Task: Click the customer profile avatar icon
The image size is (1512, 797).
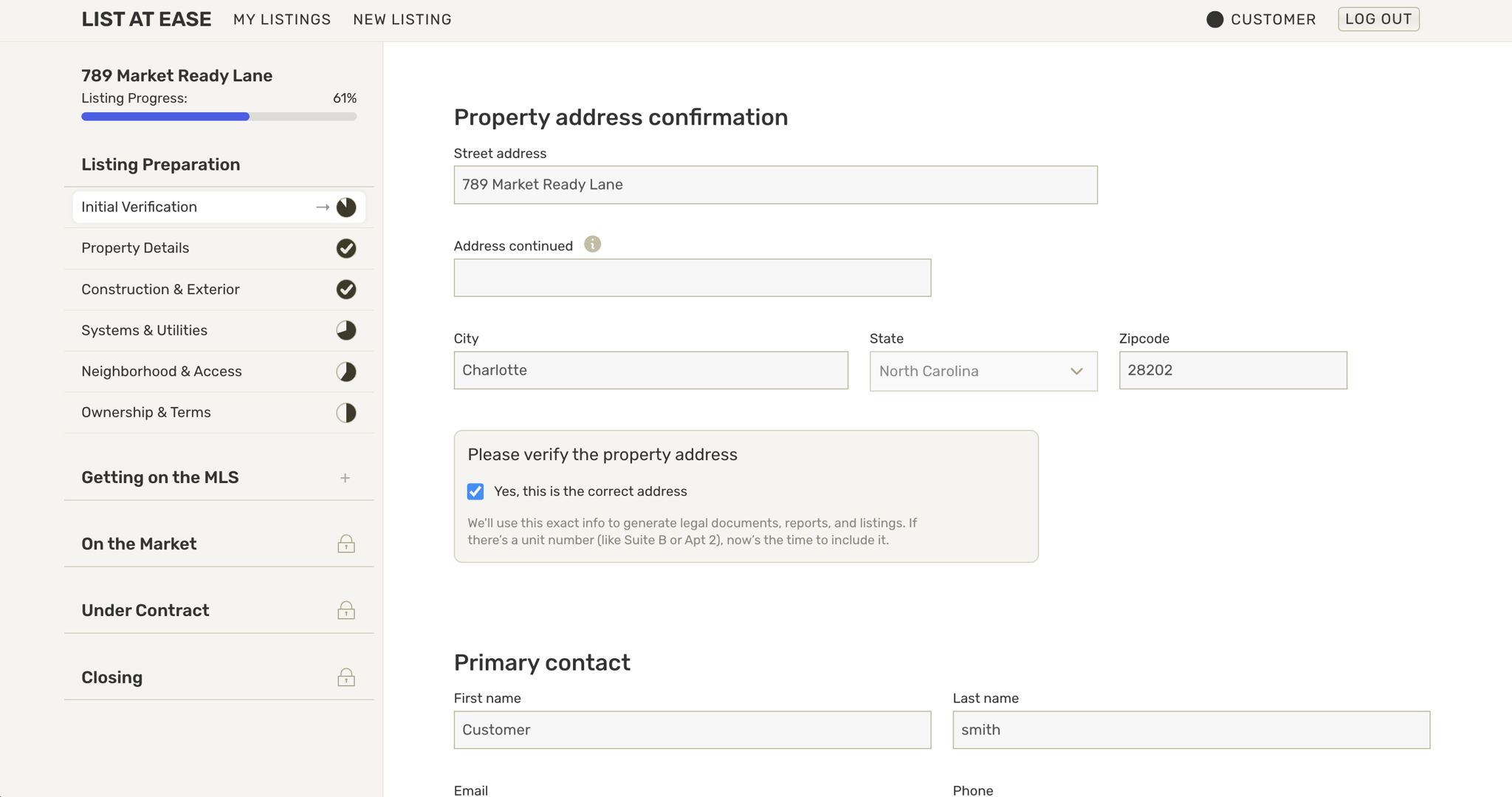Action: tap(1214, 20)
